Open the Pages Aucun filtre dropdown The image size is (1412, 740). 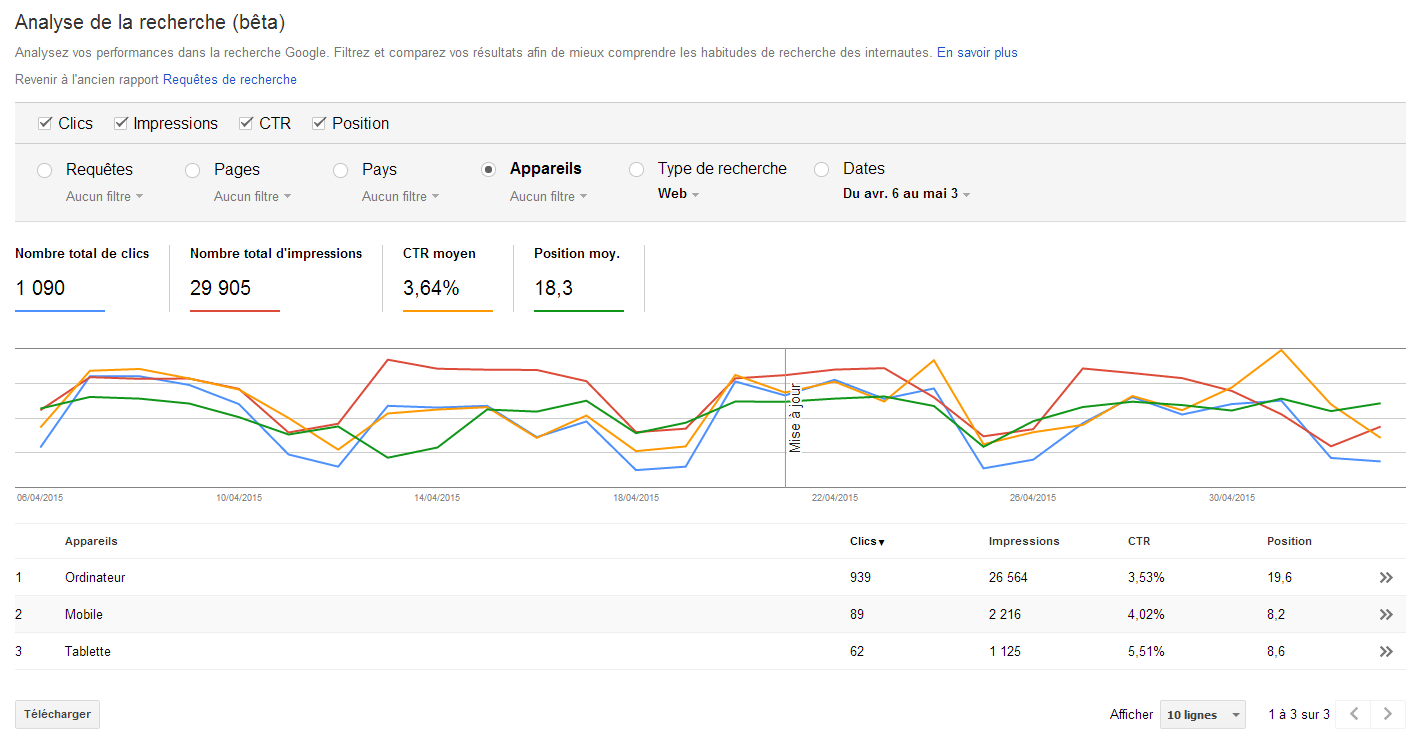(252, 197)
